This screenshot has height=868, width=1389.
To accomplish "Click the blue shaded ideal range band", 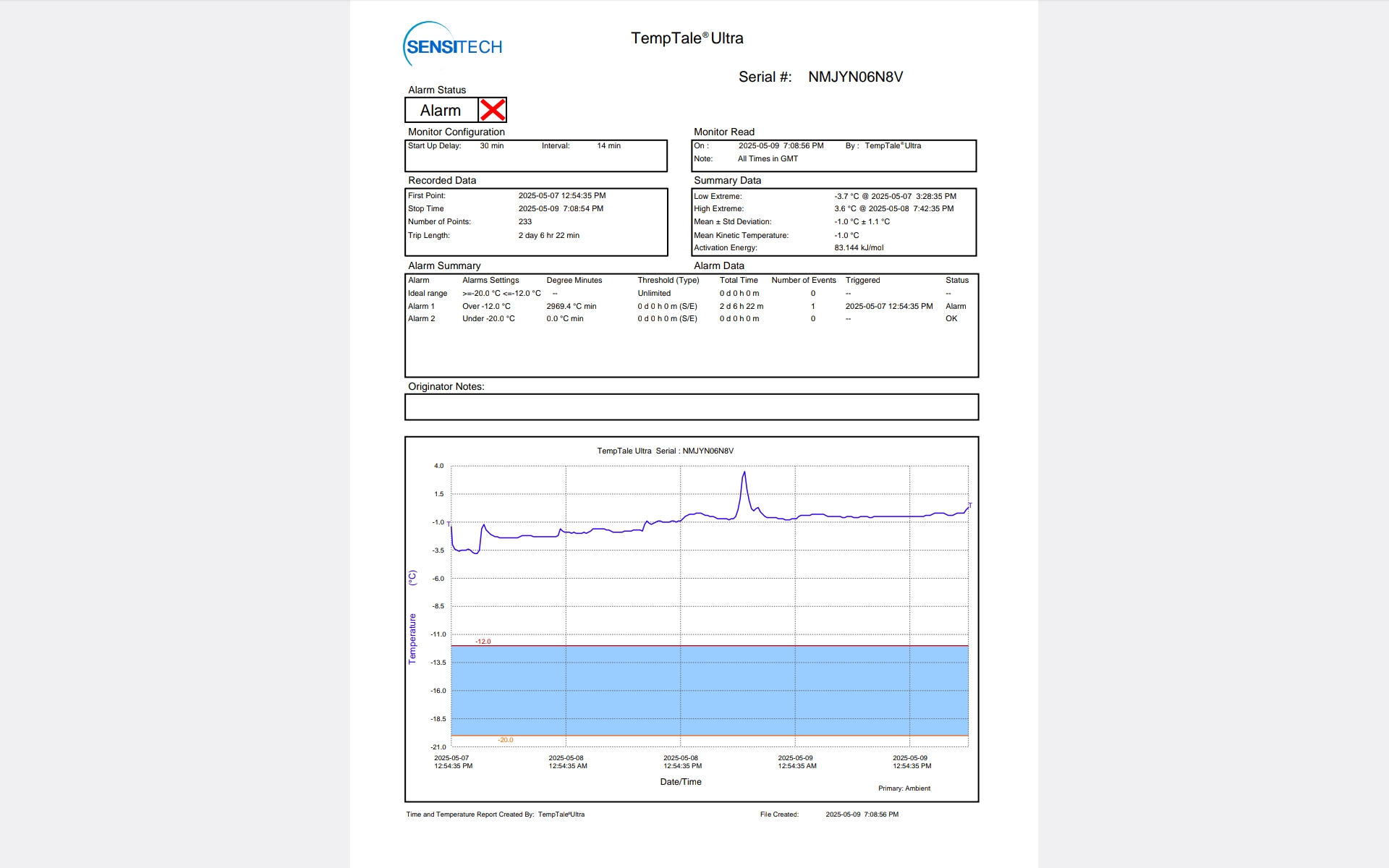I will point(709,691).
